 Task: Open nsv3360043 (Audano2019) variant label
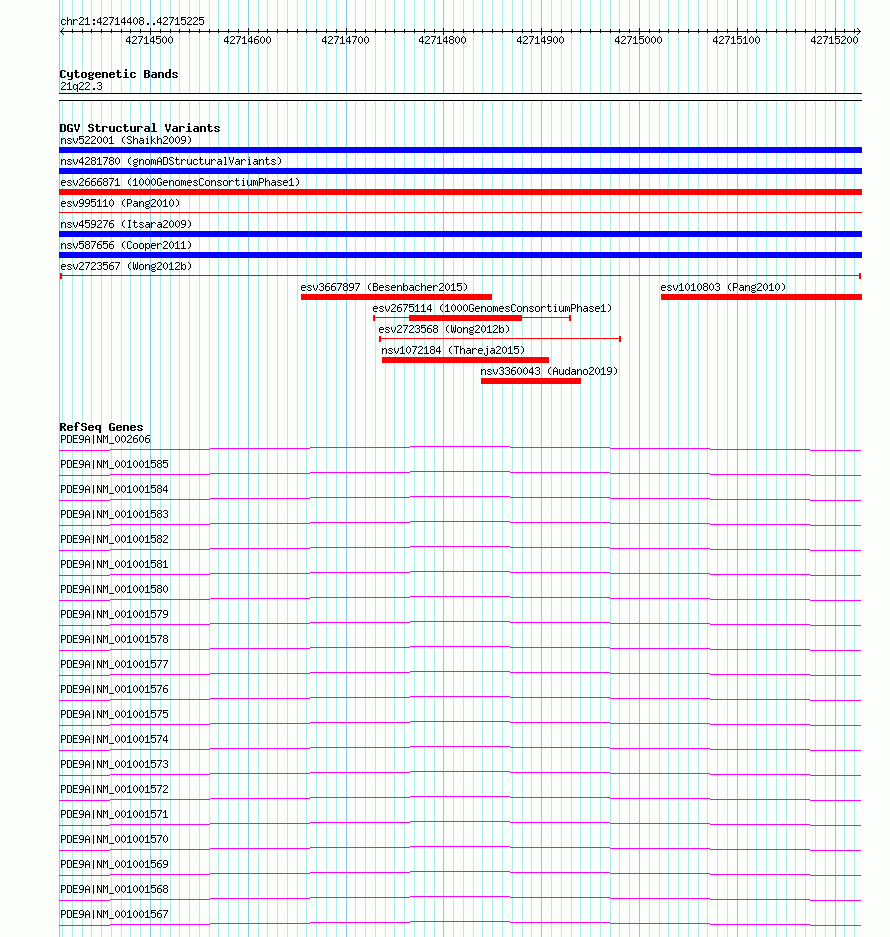point(549,371)
